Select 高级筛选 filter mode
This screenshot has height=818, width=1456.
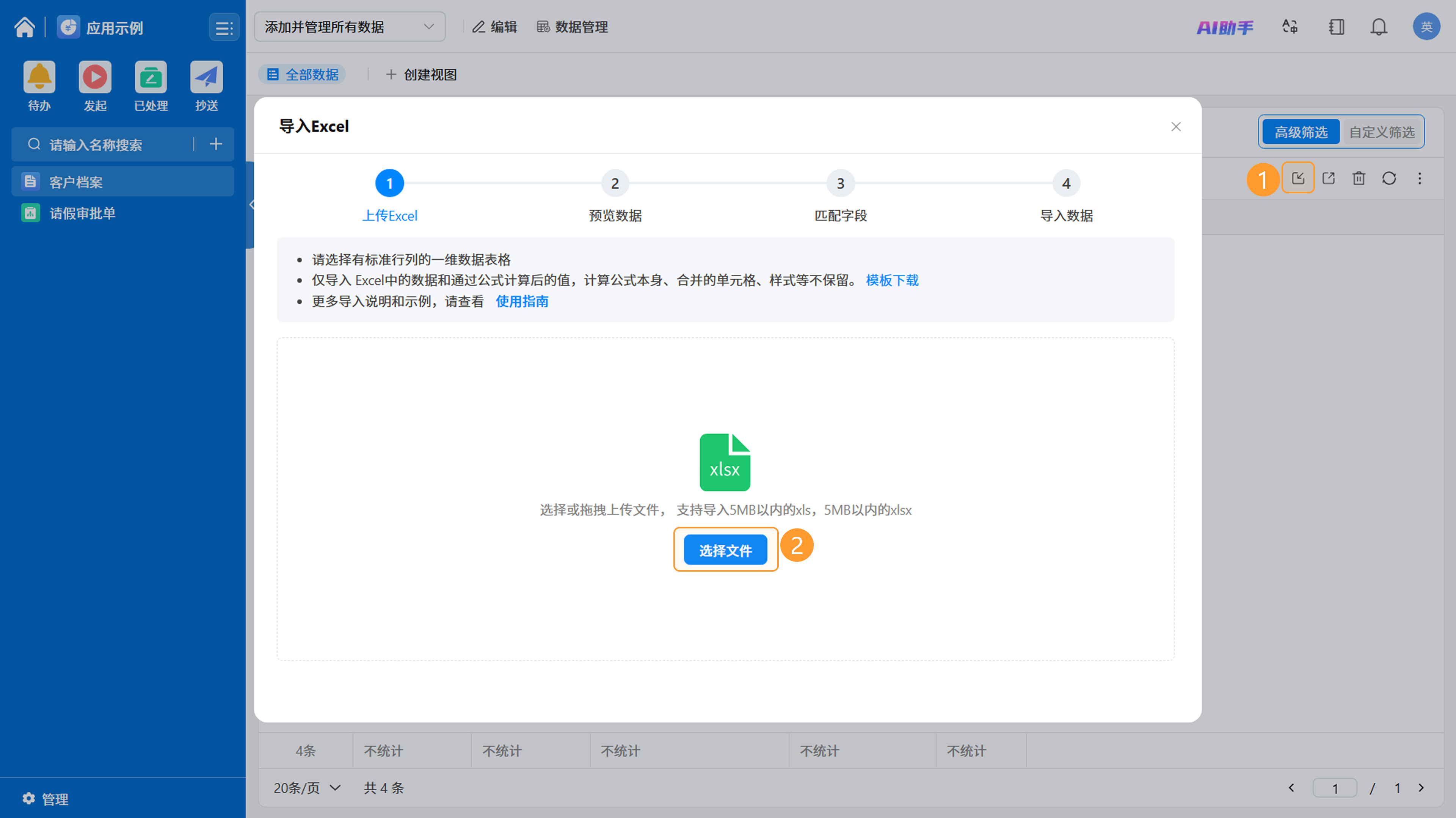tap(1301, 132)
